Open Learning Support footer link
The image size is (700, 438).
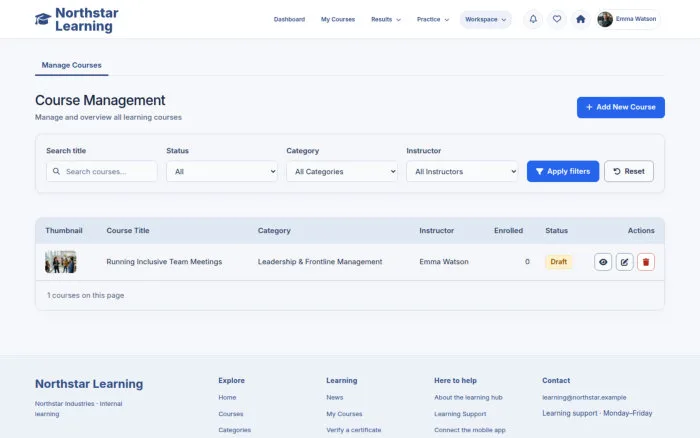460,414
